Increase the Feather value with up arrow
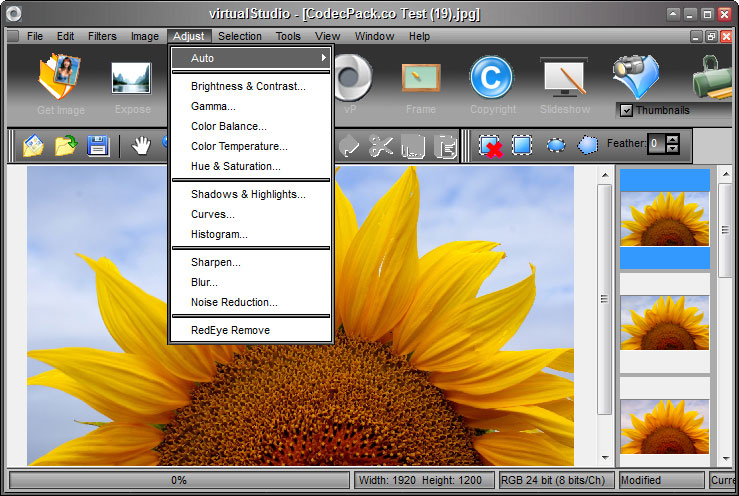 pyautogui.click(x=673, y=140)
